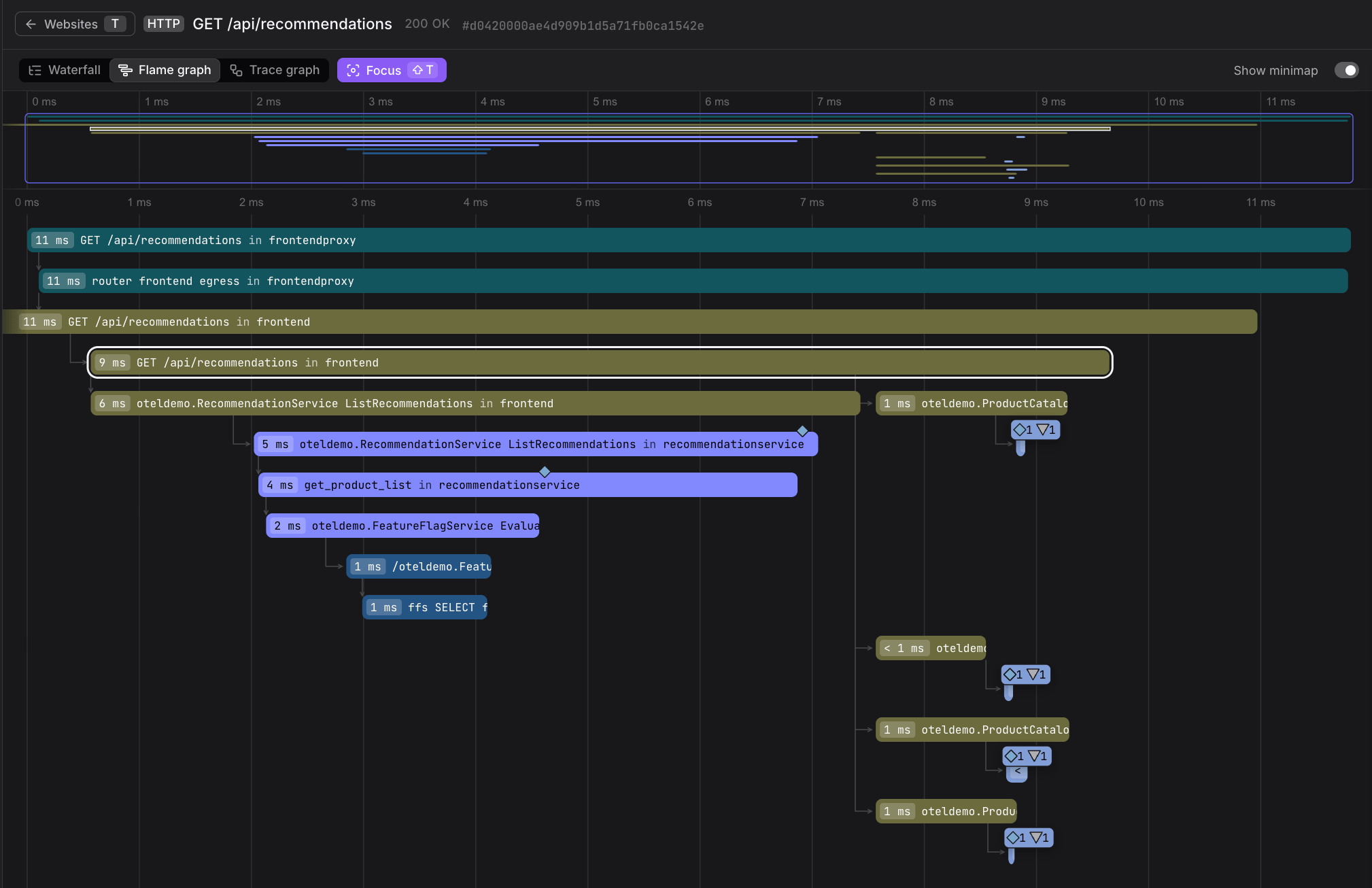The image size is (1372, 888).
Task: Click the ffs SELECT span
Action: pos(425,607)
